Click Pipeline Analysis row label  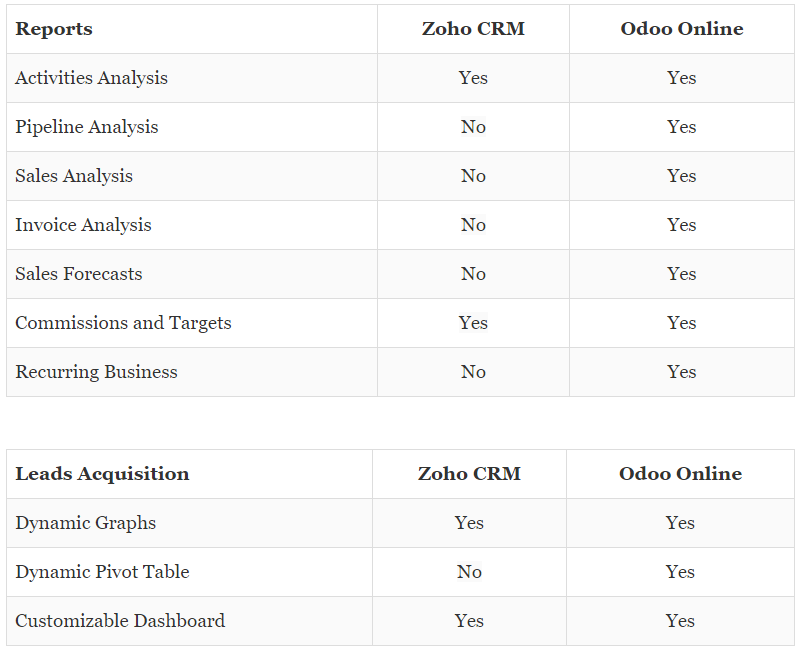(87, 127)
